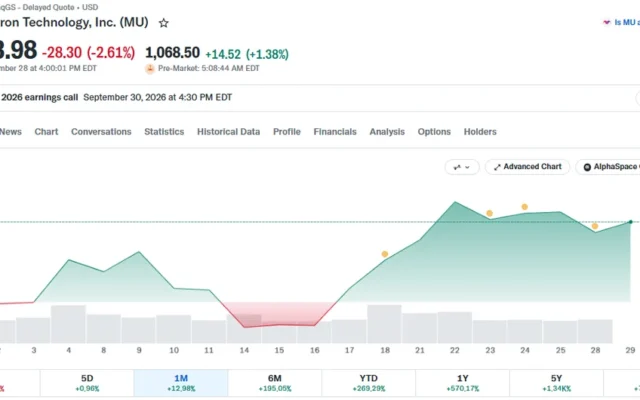Open the Analysis tab
The height and width of the screenshot is (400, 640).
pyautogui.click(x=387, y=132)
